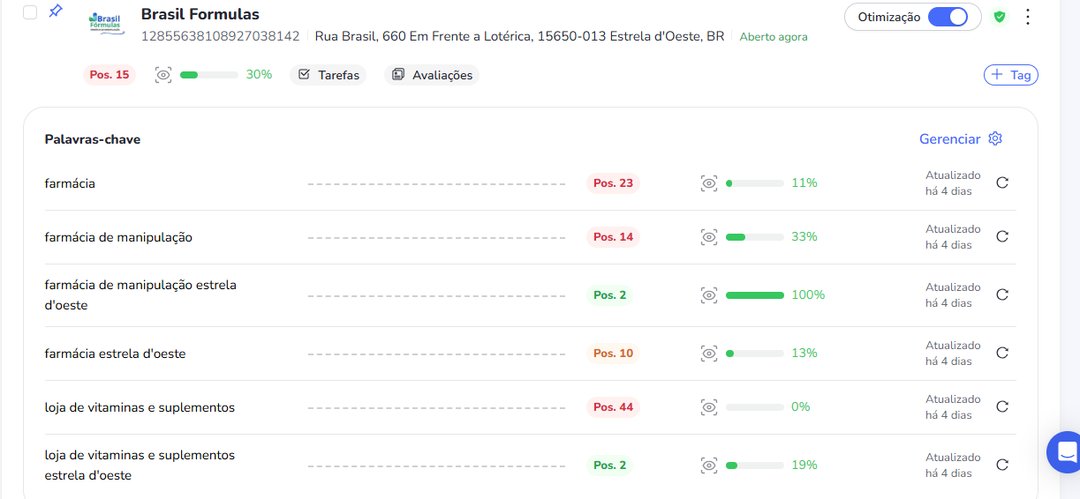
Task: Click the green verified shield icon
Action: [999, 17]
